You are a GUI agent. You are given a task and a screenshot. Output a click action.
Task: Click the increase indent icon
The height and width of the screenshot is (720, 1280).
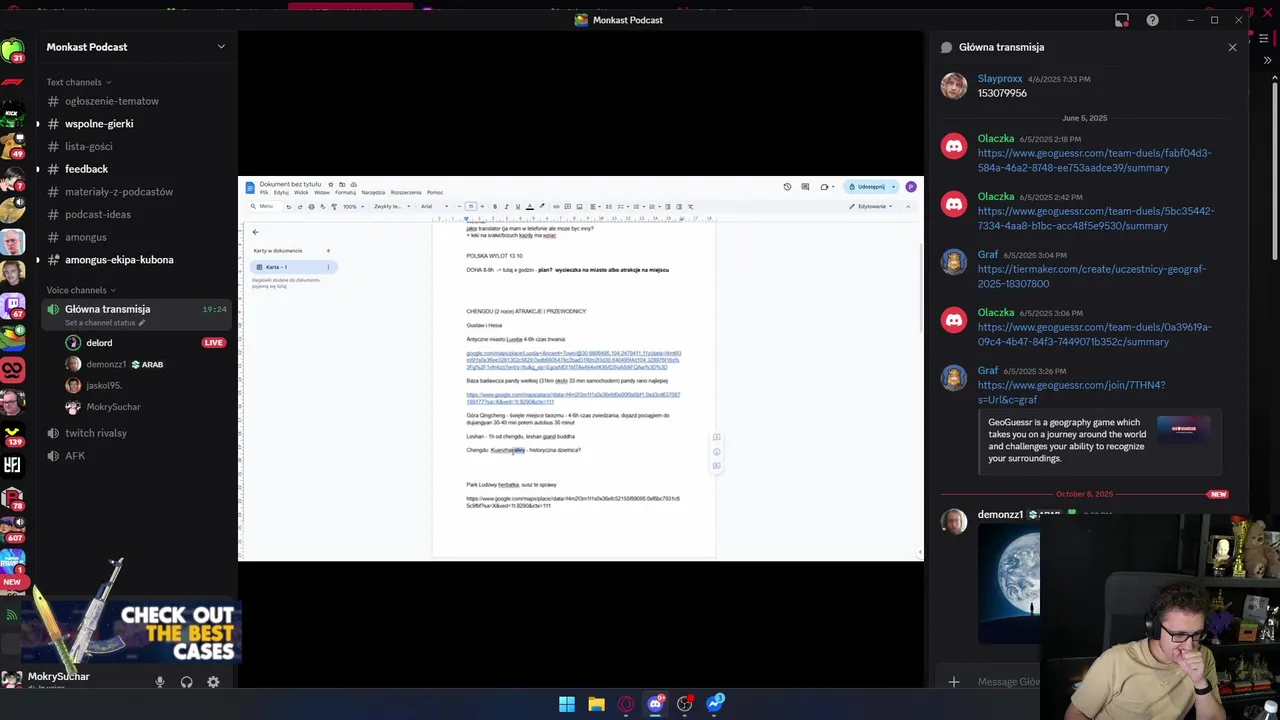click(679, 207)
